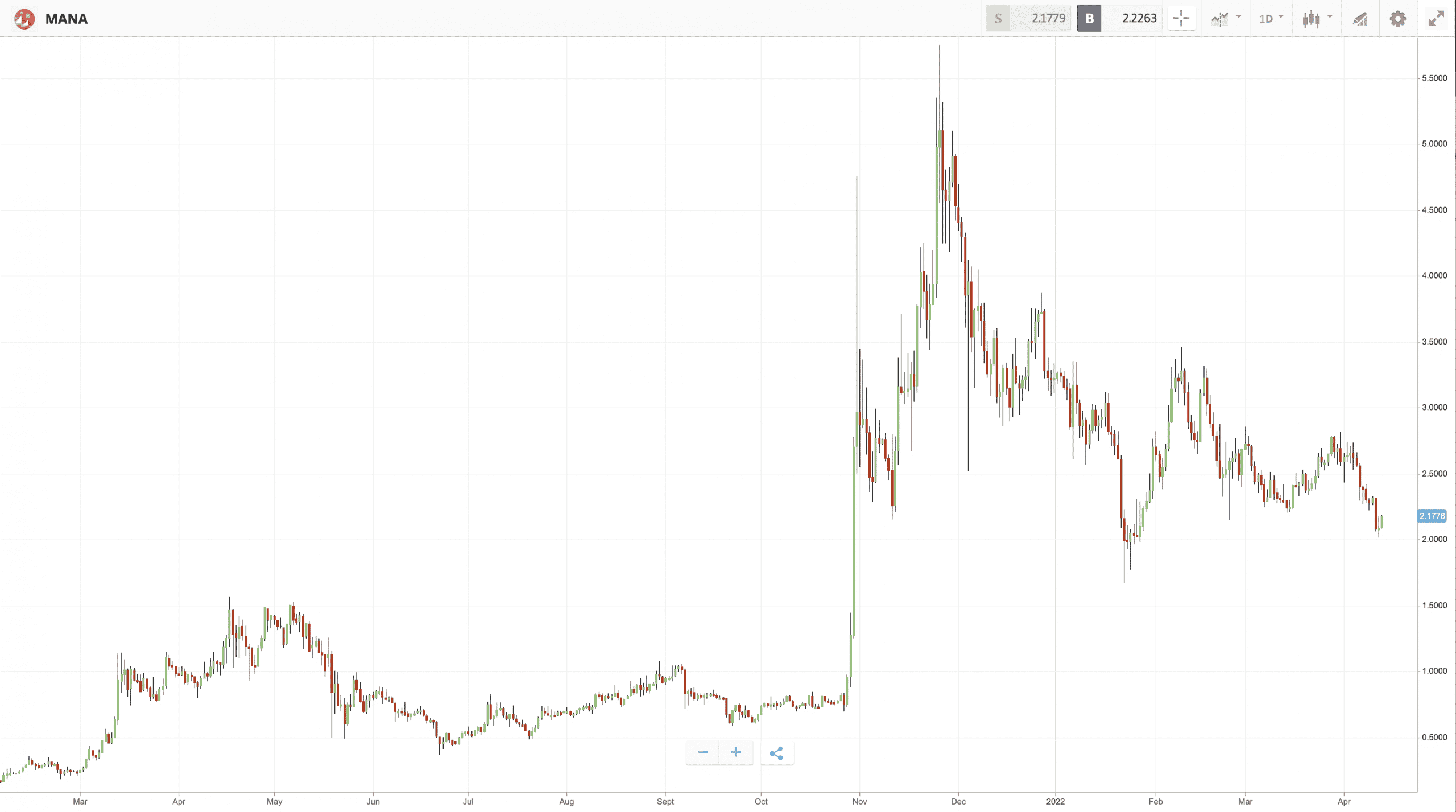Click the Jun date axis label
Screen dimensions: 1456x812
[373, 802]
